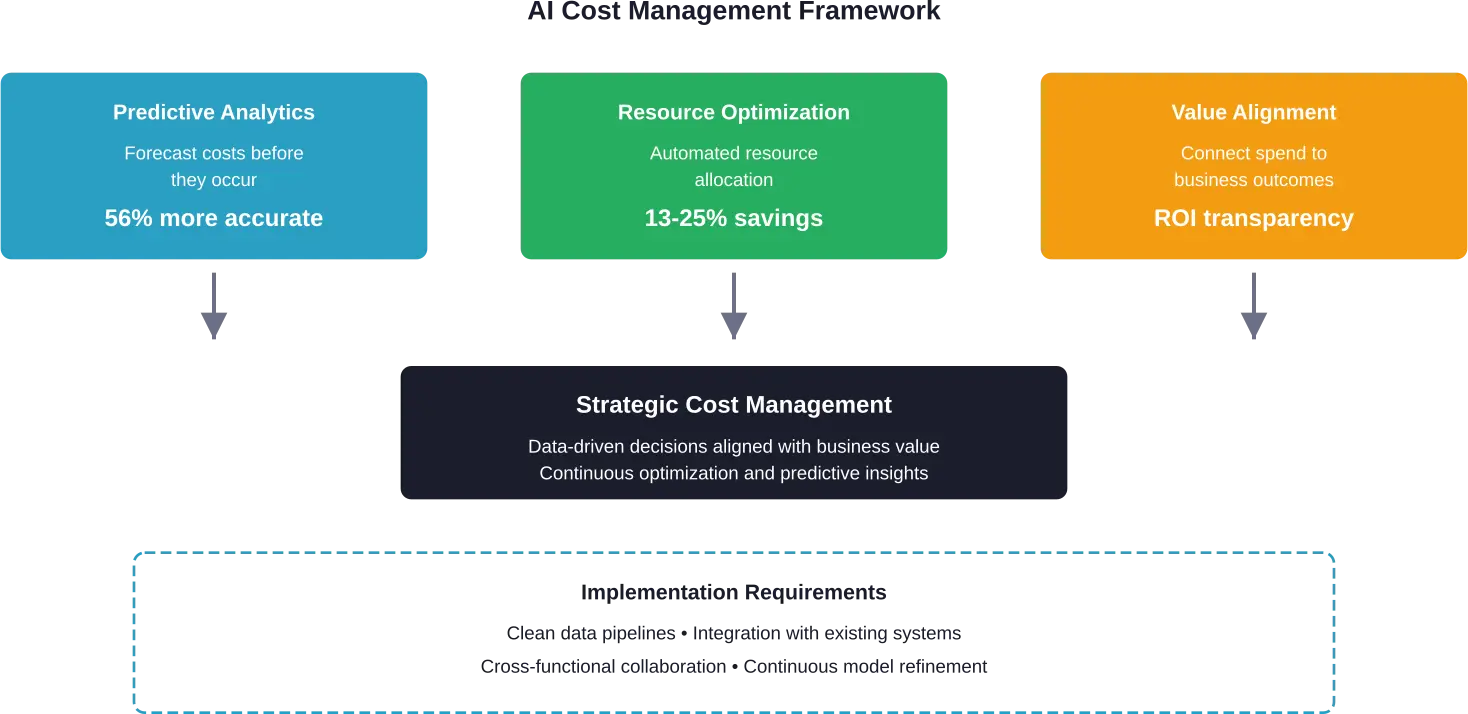Click "Data-driven decisions aligned with business value"

[734, 447]
